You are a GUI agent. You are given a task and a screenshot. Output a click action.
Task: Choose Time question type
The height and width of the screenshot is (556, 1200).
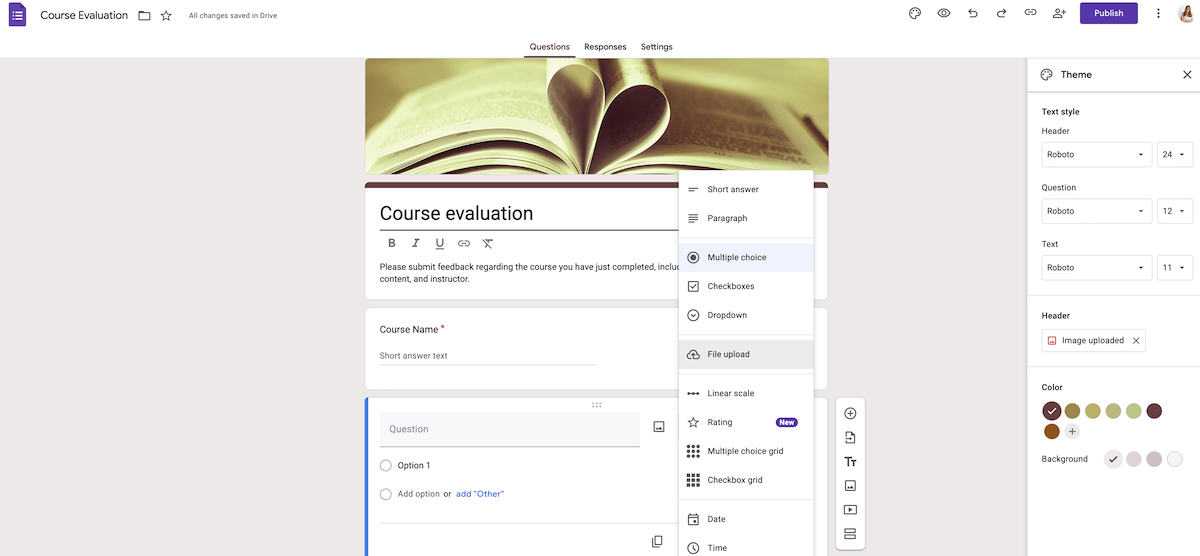[746, 546]
